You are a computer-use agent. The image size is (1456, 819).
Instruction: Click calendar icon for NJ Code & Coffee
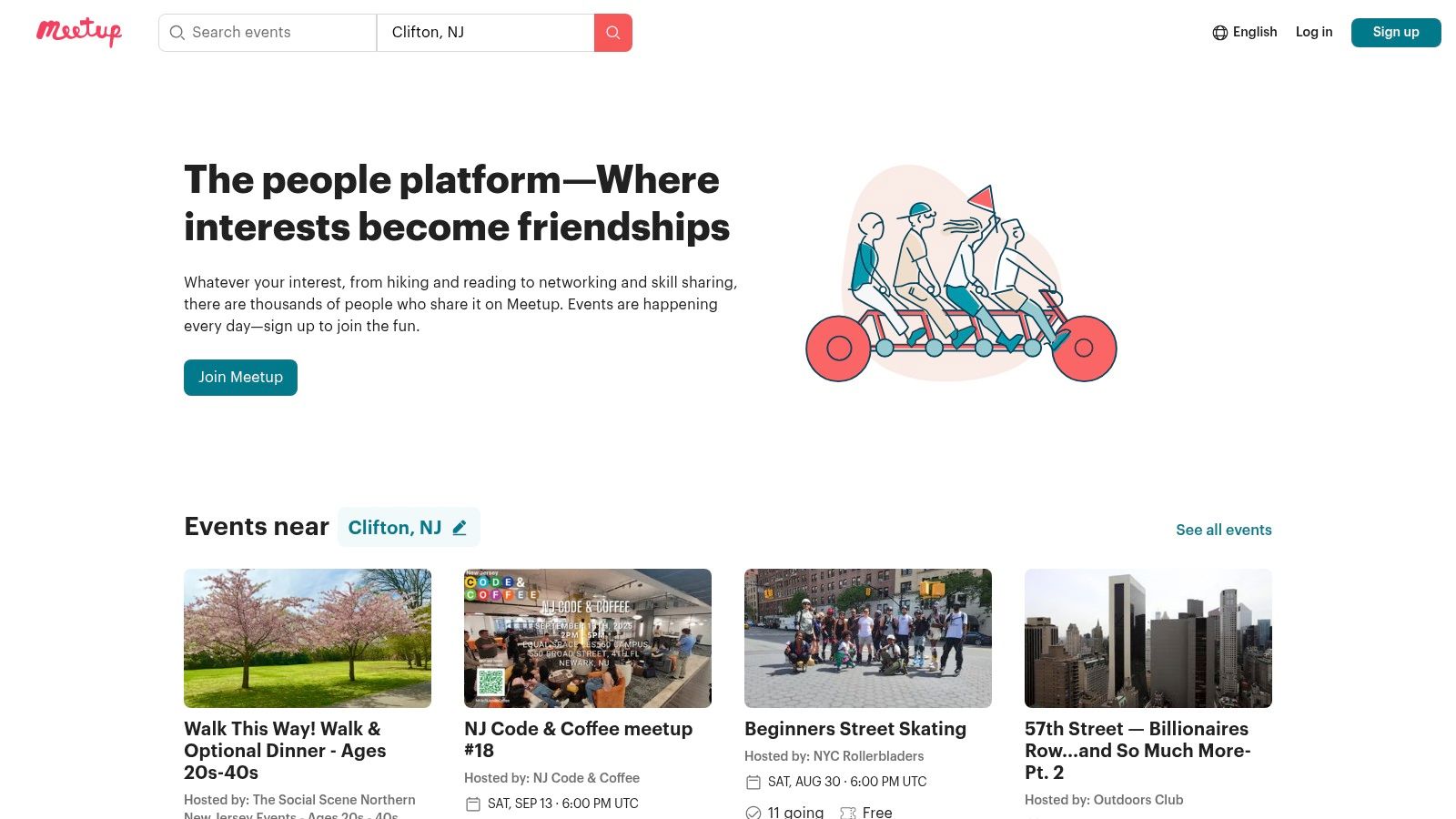(x=473, y=804)
